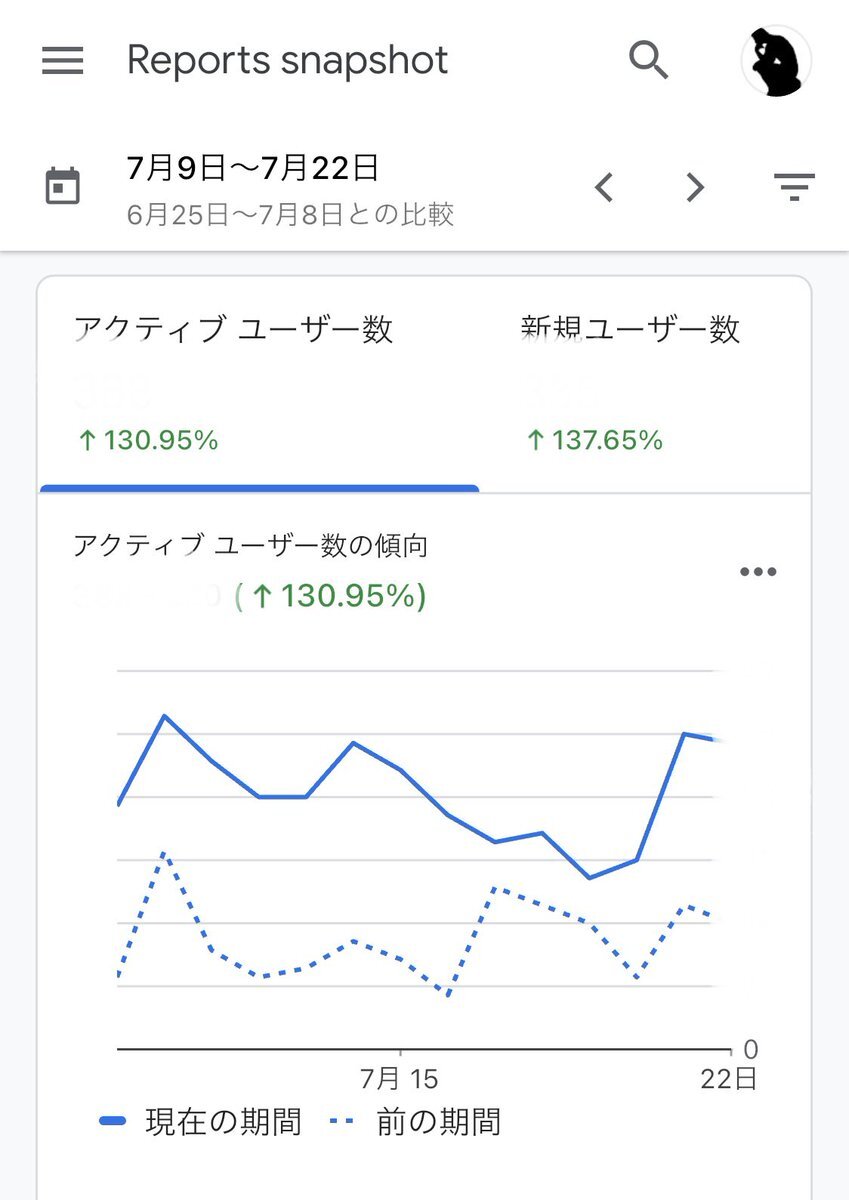The height and width of the screenshot is (1200, 849).
Task: Click the Reports snapshot title
Action: [x=287, y=61]
